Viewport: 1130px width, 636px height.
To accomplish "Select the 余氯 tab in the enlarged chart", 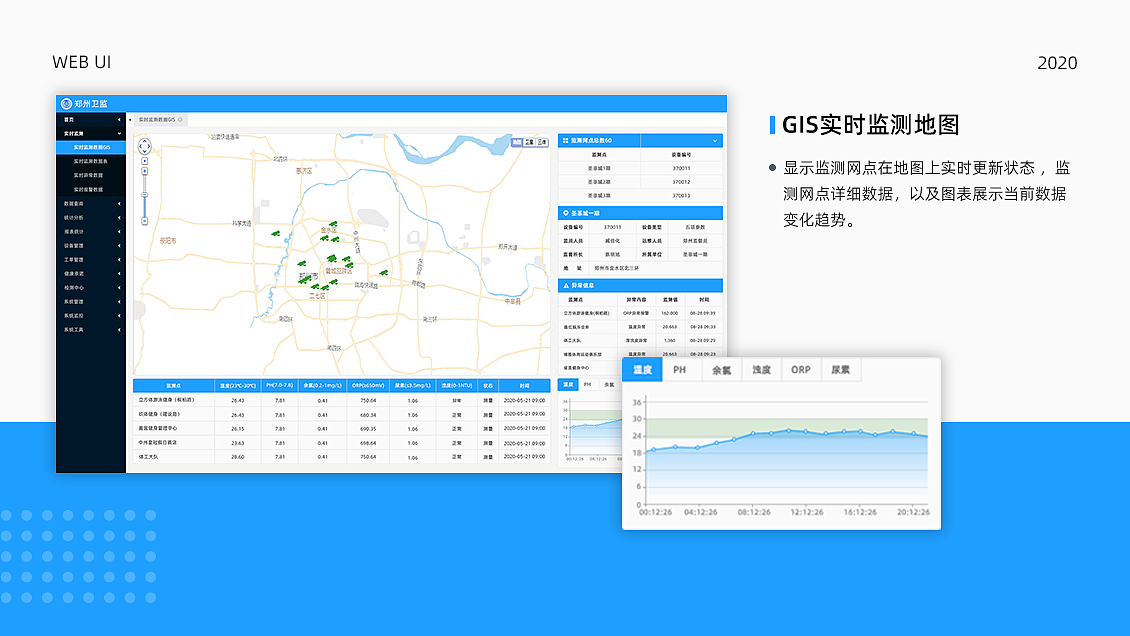I will (721, 370).
